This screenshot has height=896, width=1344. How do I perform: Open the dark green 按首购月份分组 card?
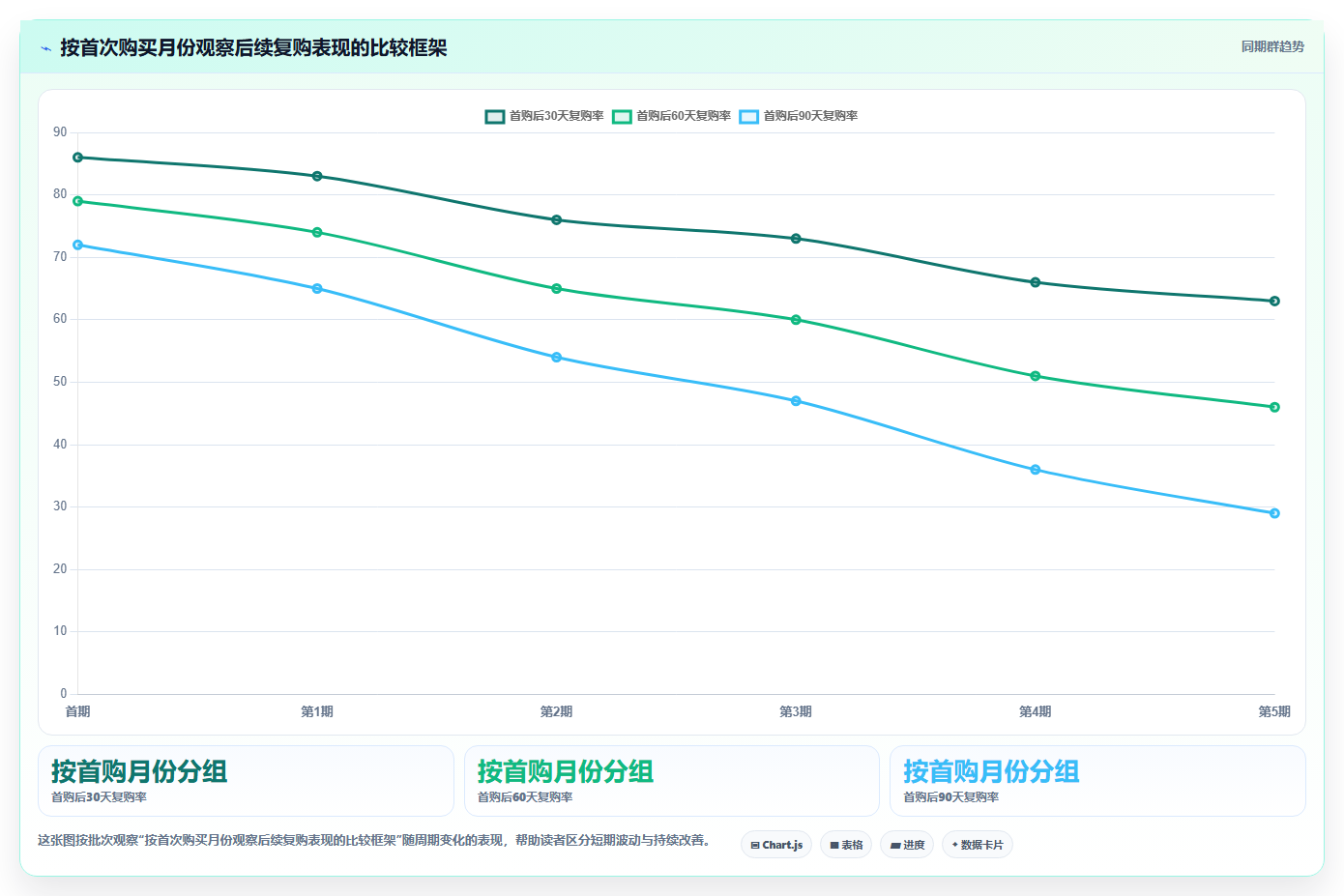[x=246, y=781]
